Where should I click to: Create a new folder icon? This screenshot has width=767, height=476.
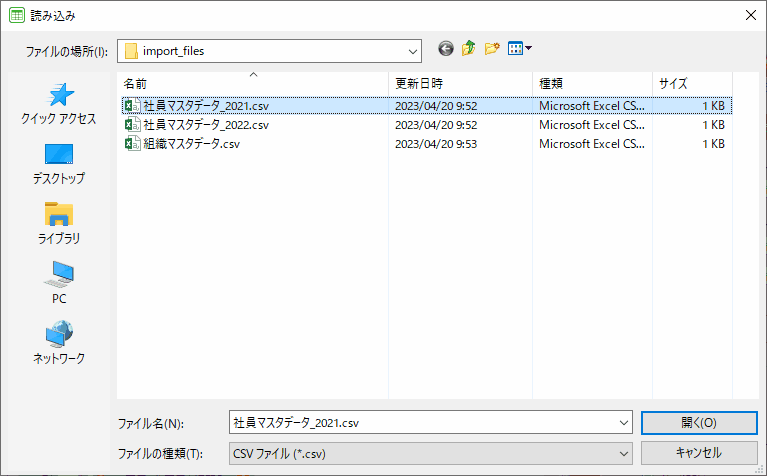coord(492,48)
